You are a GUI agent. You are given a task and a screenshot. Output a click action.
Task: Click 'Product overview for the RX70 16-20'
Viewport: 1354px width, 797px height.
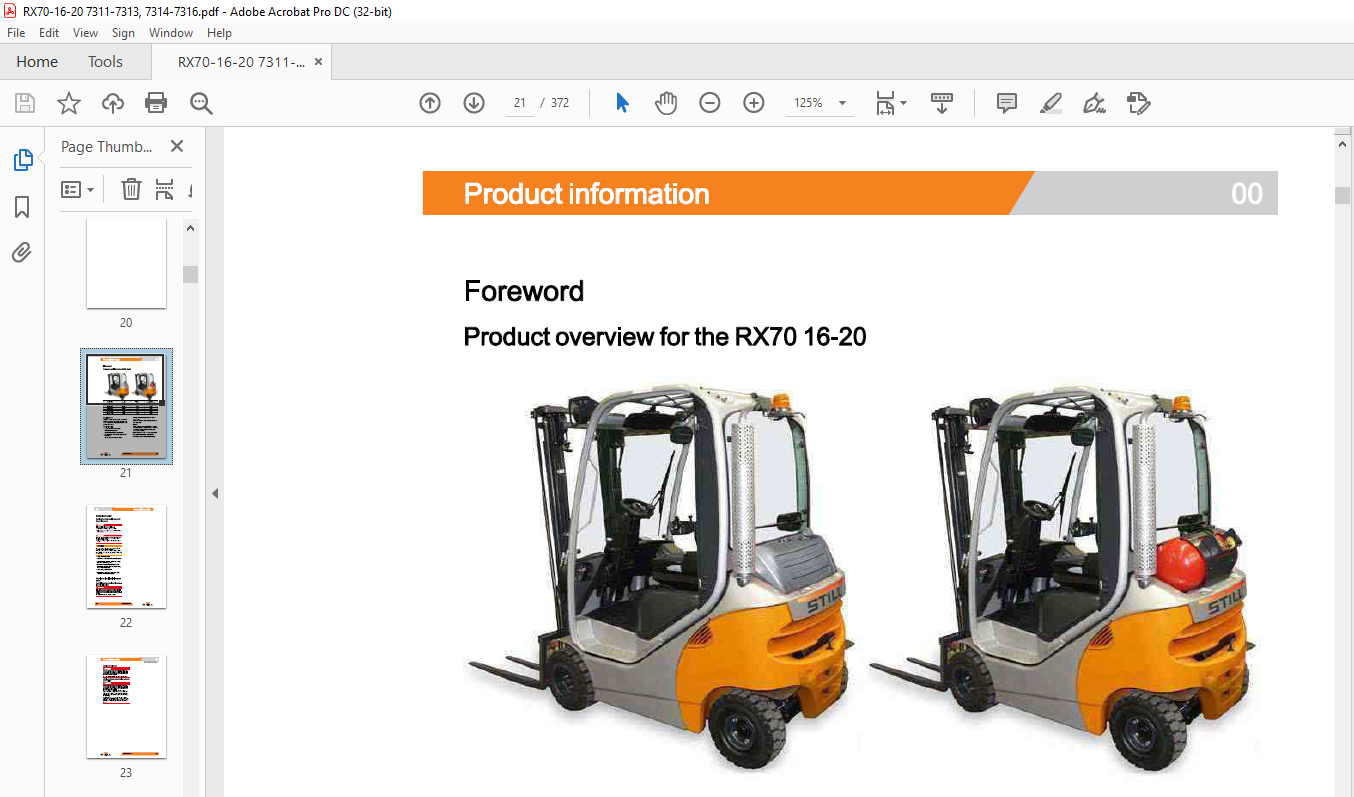pyautogui.click(x=665, y=337)
